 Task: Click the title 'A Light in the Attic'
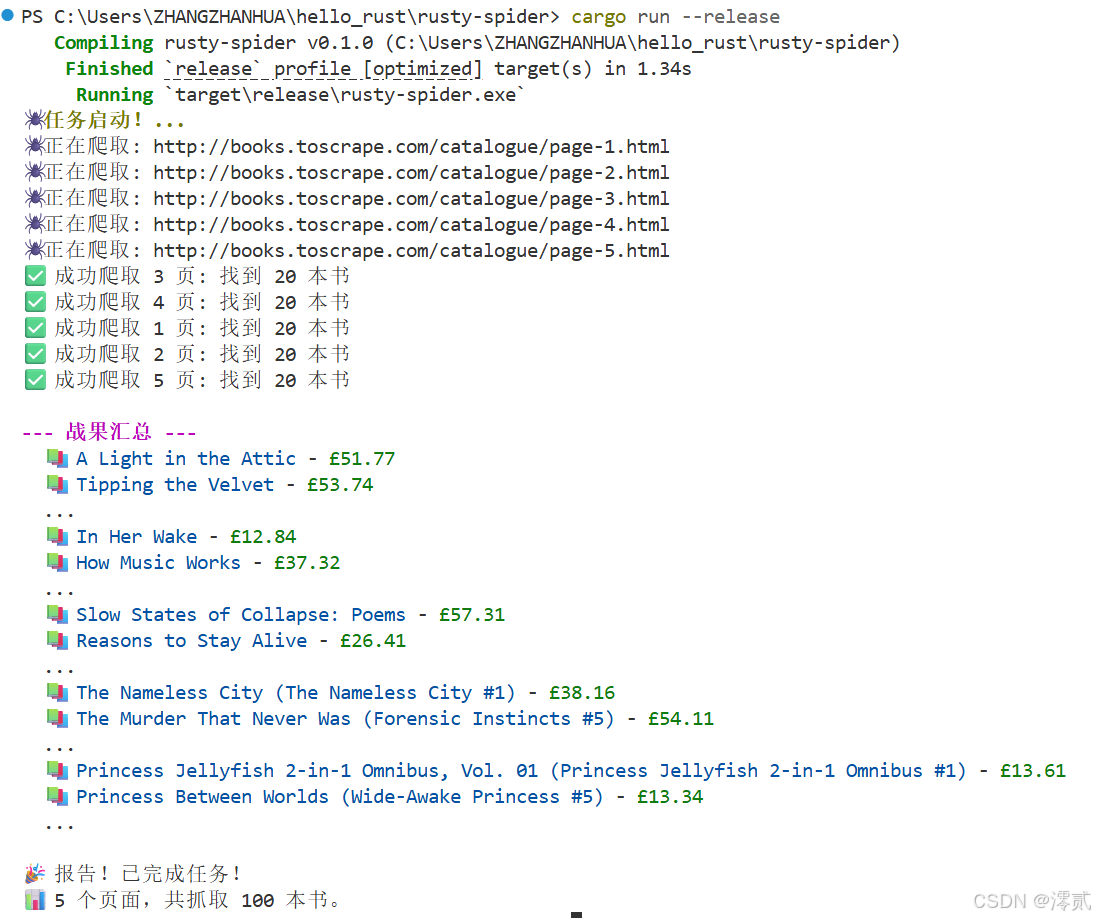click(186, 459)
